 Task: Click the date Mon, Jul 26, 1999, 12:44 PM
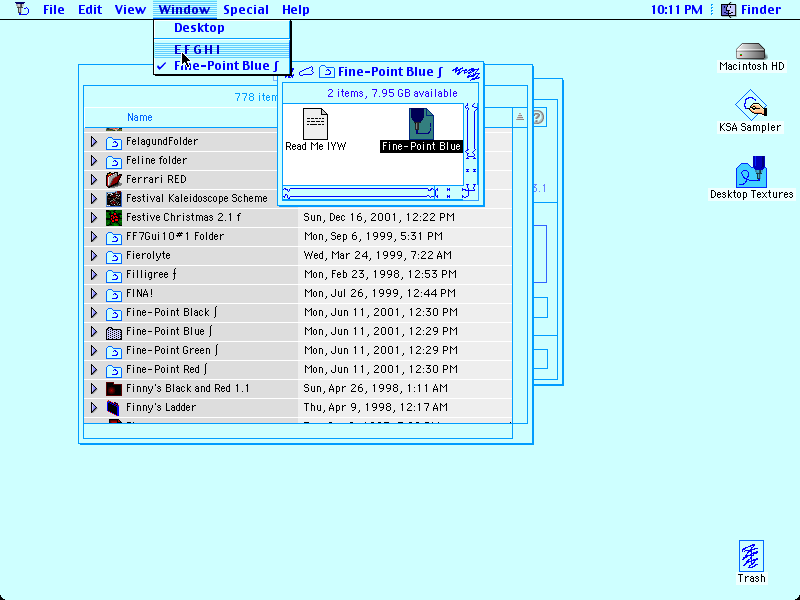click(380, 293)
